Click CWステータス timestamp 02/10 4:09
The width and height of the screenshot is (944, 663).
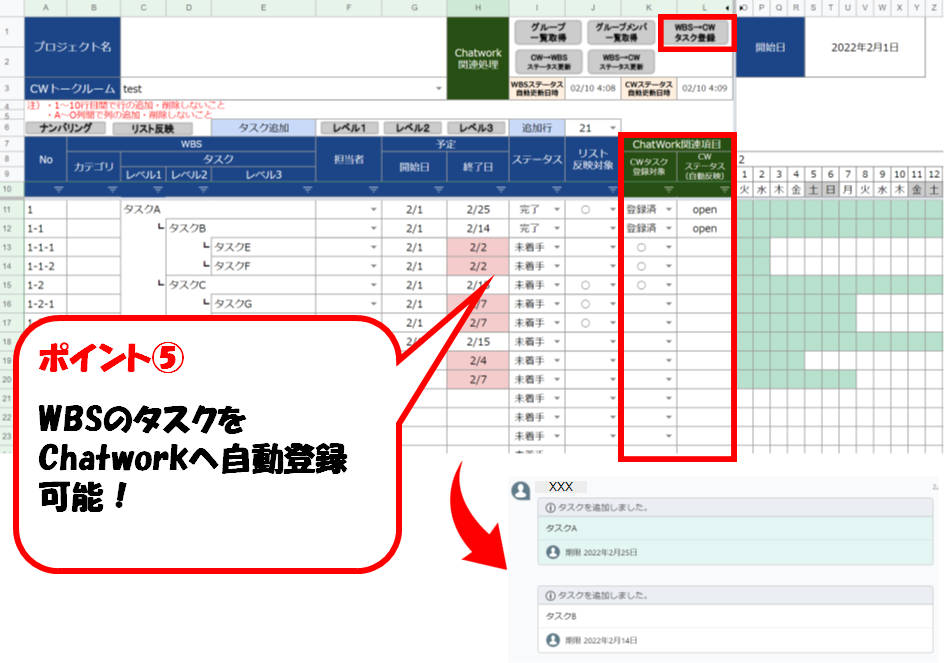pyautogui.click(x=704, y=88)
